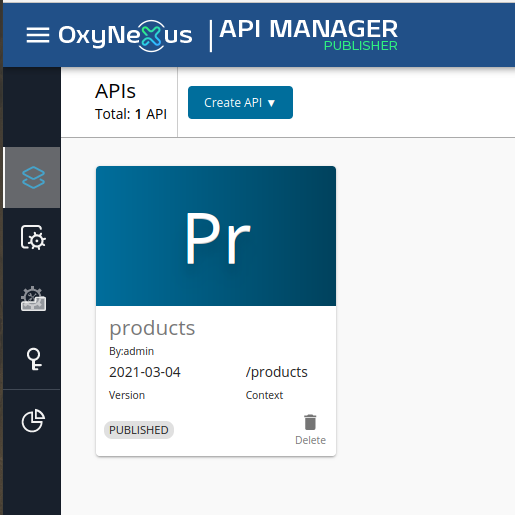Open the pie chart analytics icon
Screen dimensions: 515x515
click(x=33, y=420)
